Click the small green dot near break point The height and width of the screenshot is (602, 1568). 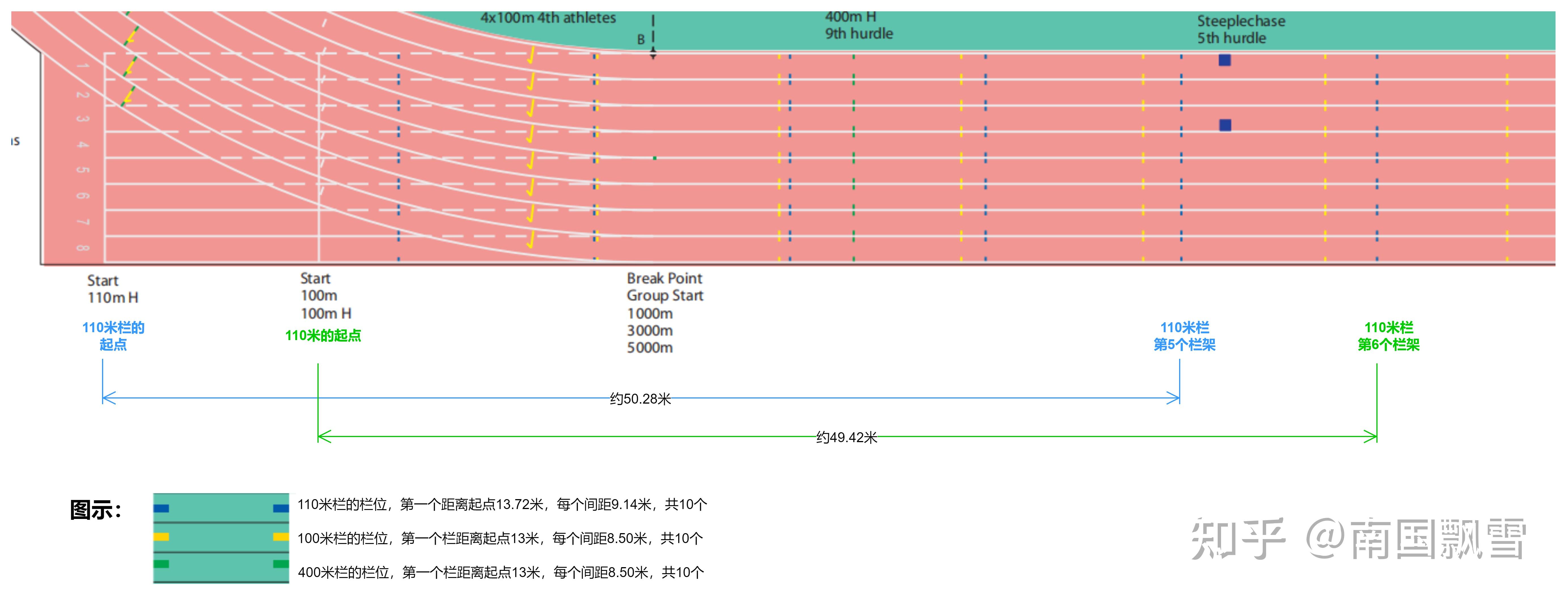pyautogui.click(x=654, y=158)
